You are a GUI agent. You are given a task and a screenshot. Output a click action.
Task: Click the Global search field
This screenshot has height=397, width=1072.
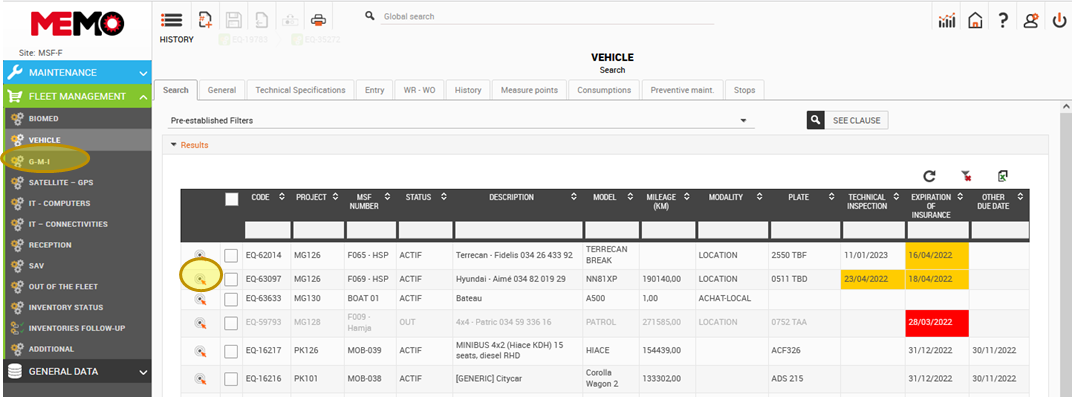coord(547,16)
